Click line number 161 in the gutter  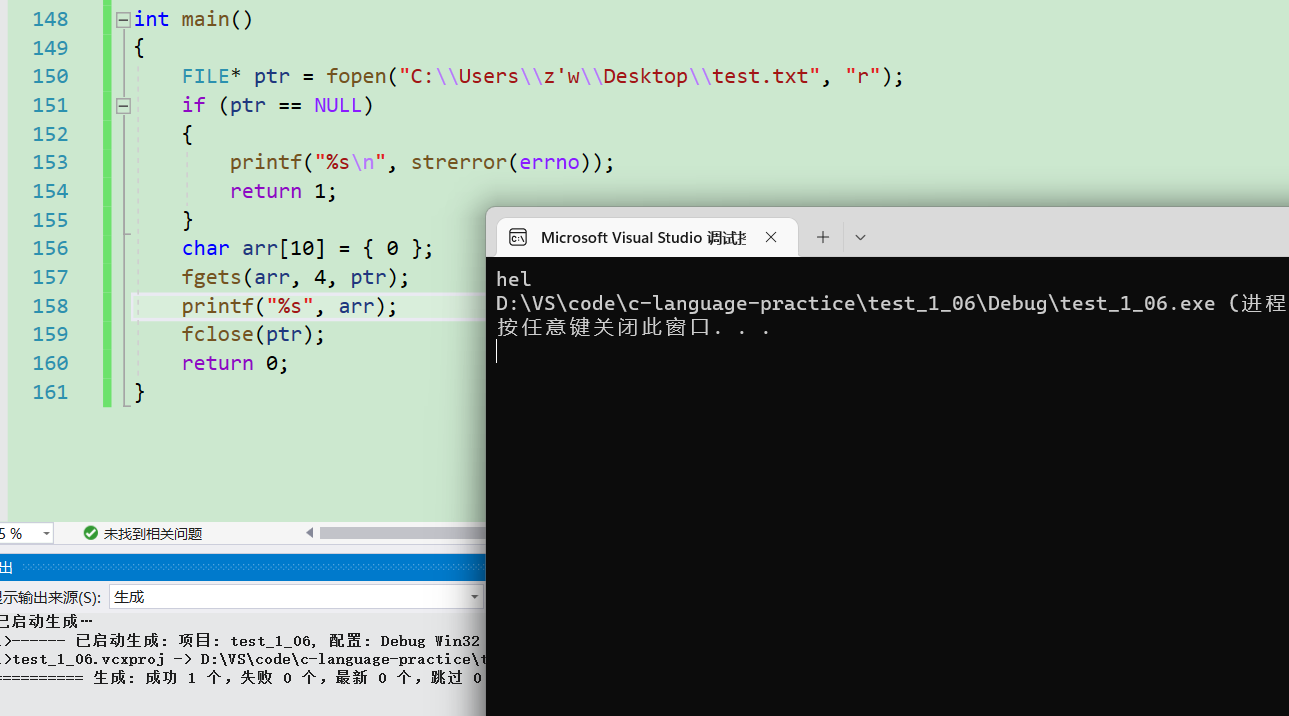(50, 392)
